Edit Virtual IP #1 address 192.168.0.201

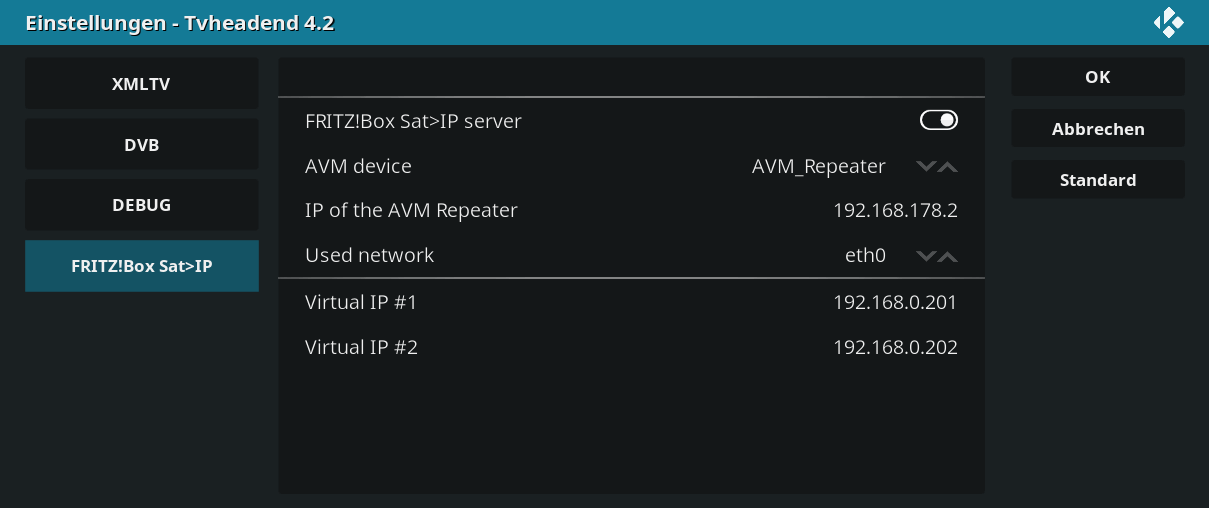631,302
